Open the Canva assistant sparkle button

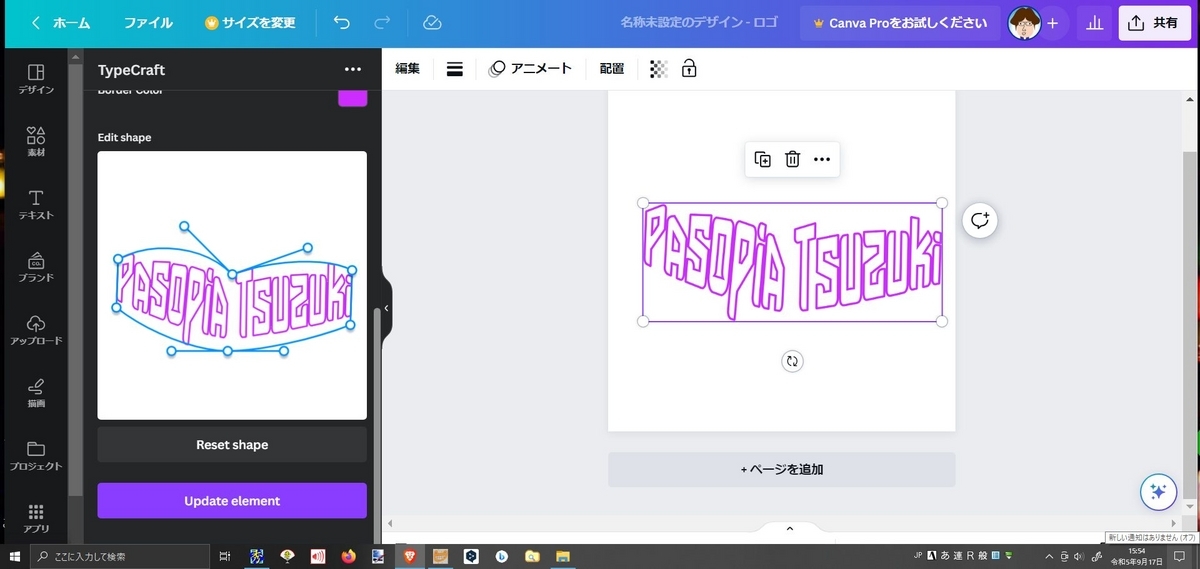point(1158,491)
